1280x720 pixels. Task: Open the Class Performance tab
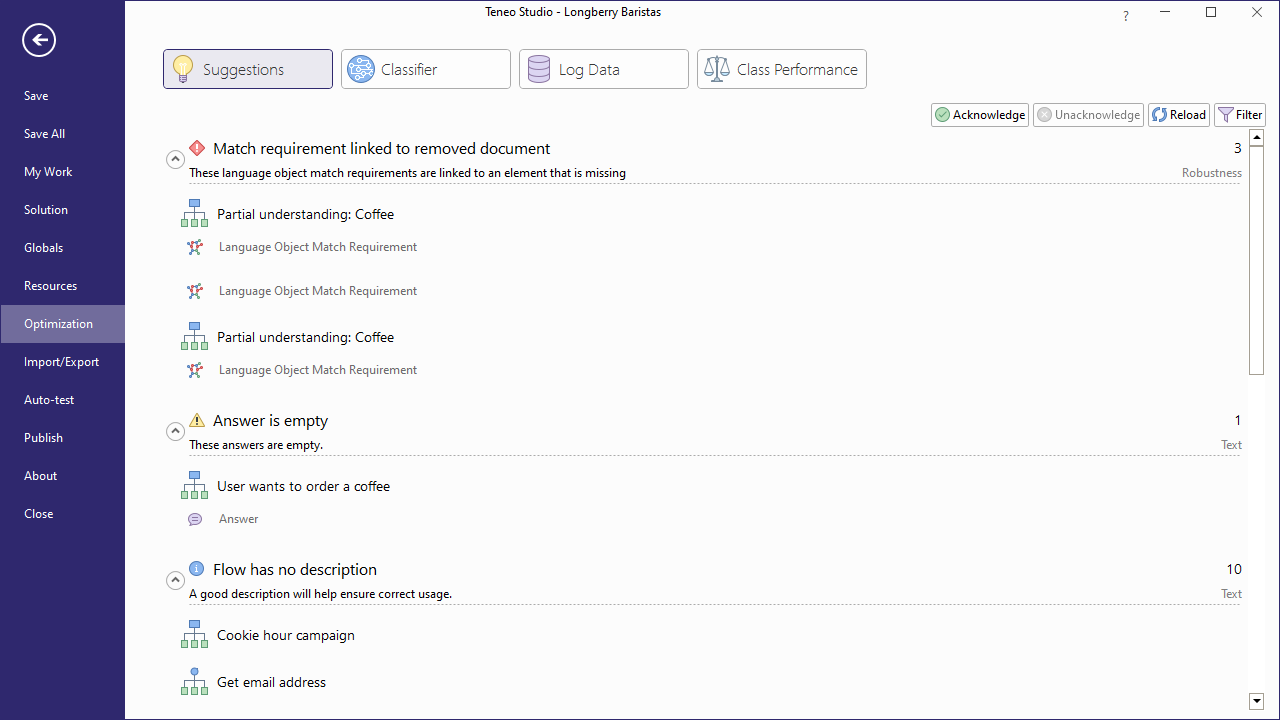coord(782,69)
